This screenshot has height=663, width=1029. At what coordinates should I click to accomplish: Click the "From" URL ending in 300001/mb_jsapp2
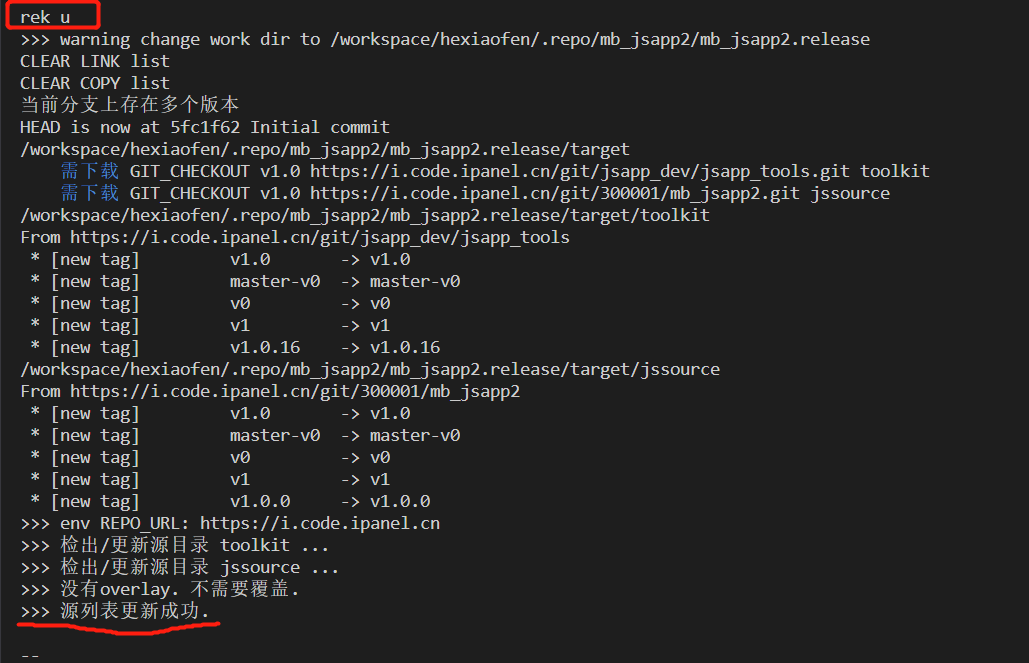pyautogui.click(x=294, y=391)
